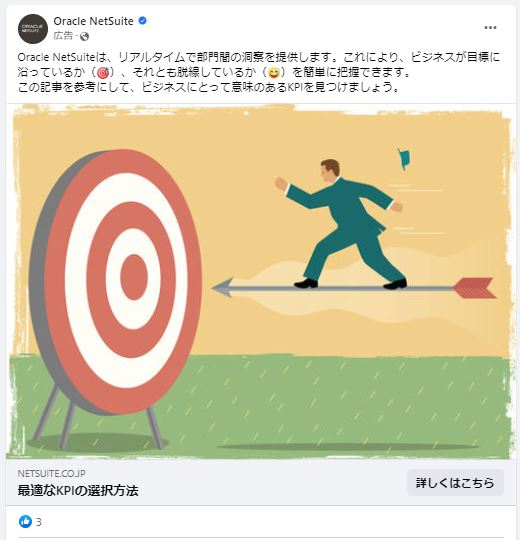Click the businessman in the green suit
Image resolution: width=520 pixels, height=540 pixels.
pos(341,224)
